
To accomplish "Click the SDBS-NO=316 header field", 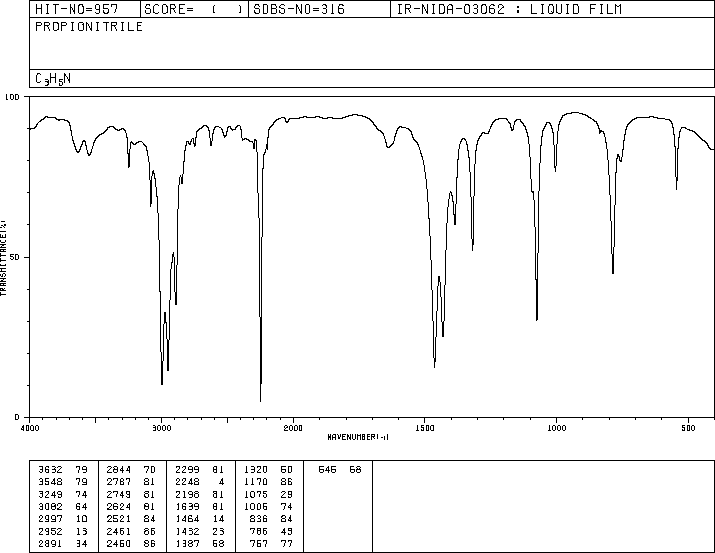I will 319,9.
